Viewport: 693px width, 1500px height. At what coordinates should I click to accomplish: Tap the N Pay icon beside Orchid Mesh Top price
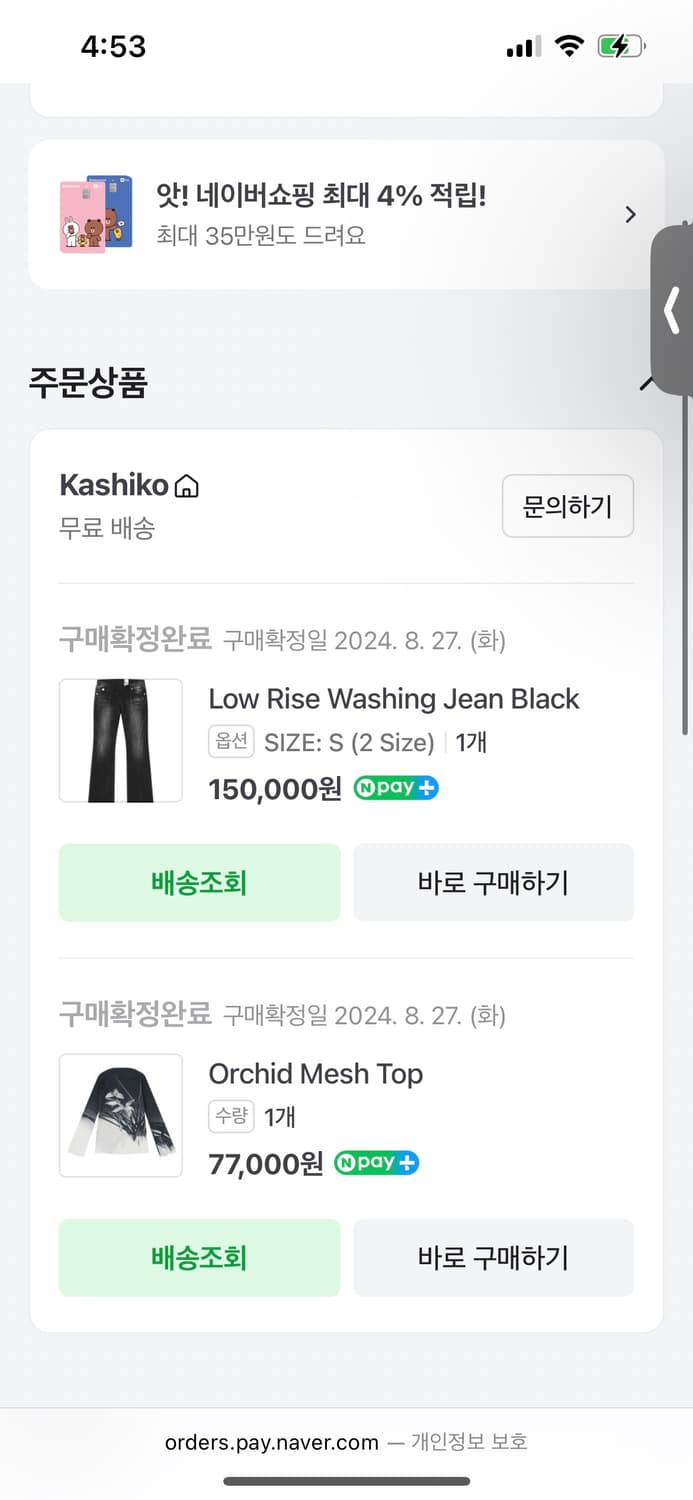(376, 1162)
